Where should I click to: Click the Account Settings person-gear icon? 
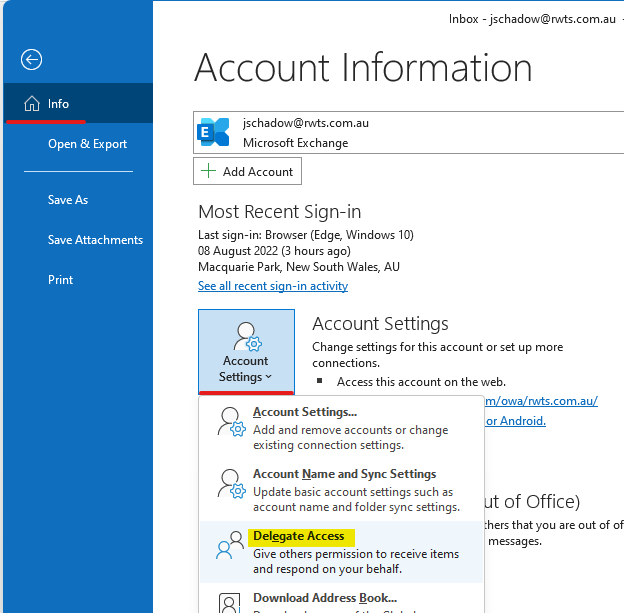(246, 335)
